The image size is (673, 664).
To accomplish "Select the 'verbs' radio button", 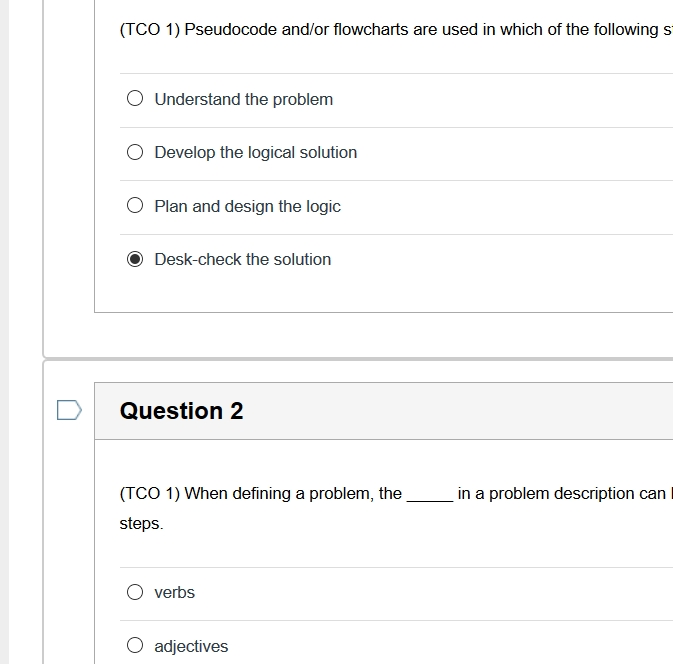I will [135, 592].
